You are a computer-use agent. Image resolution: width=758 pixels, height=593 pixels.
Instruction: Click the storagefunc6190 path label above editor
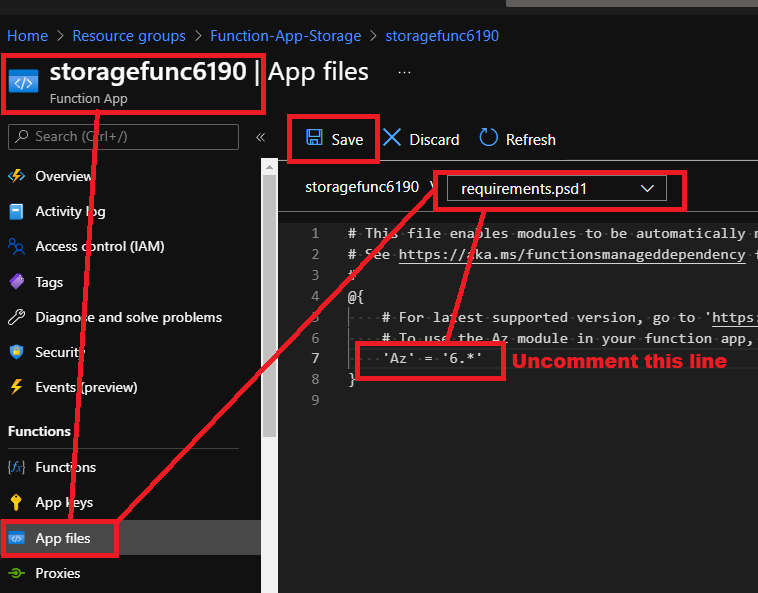coord(362,187)
